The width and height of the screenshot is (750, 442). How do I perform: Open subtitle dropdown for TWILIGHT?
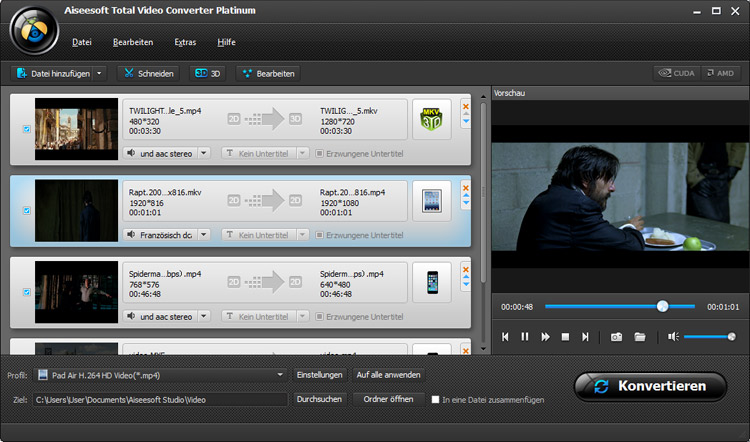[x=302, y=154]
